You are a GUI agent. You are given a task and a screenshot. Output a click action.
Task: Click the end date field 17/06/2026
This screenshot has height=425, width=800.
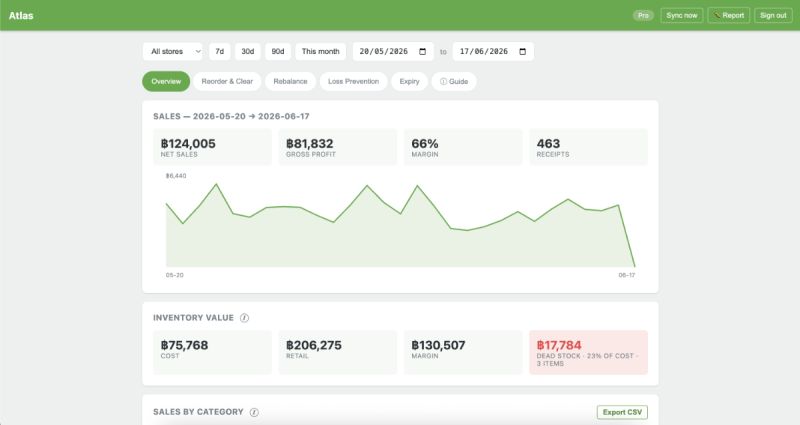point(493,52)
